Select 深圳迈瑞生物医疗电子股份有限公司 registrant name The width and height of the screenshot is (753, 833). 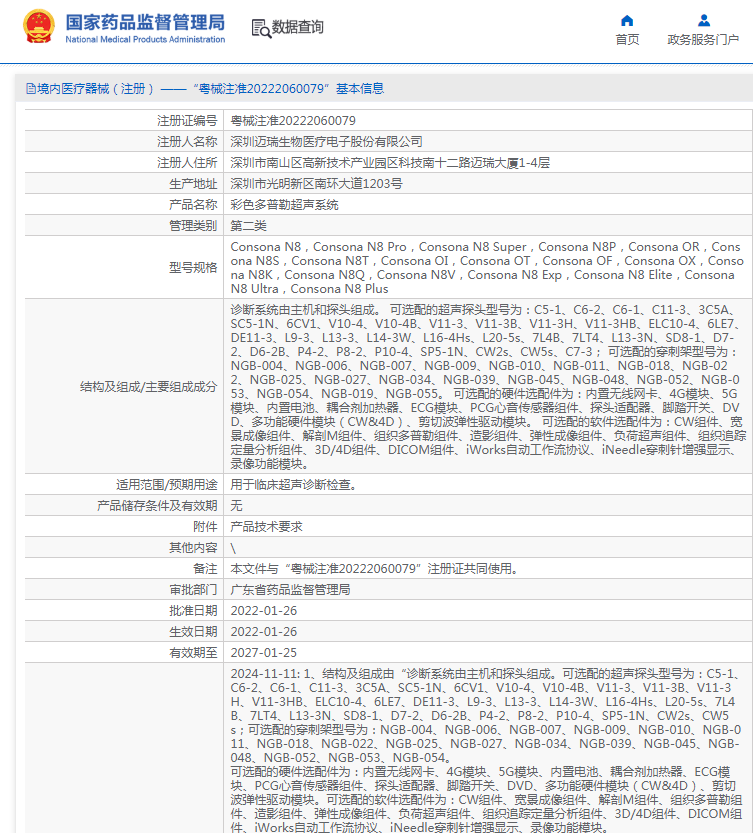pos(326,142)
